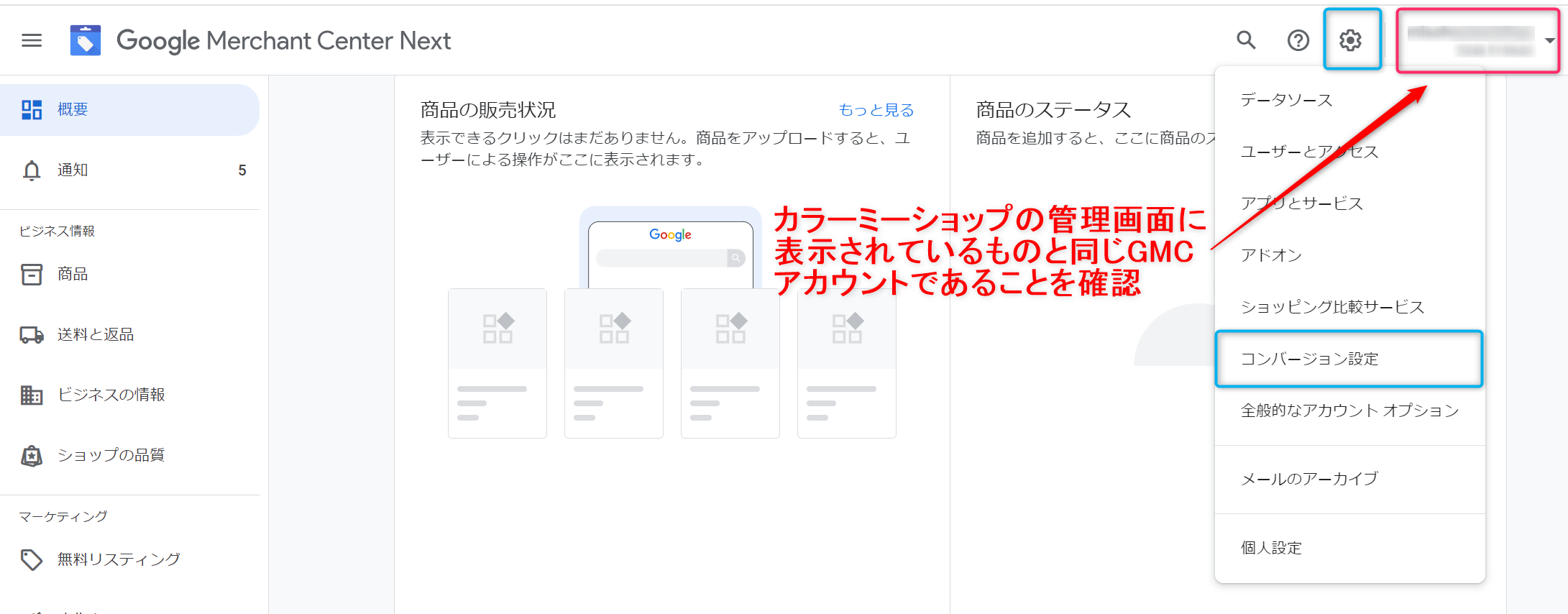Click the search magnifier icon
The image size is (1568, 614).
[1246, 40]
